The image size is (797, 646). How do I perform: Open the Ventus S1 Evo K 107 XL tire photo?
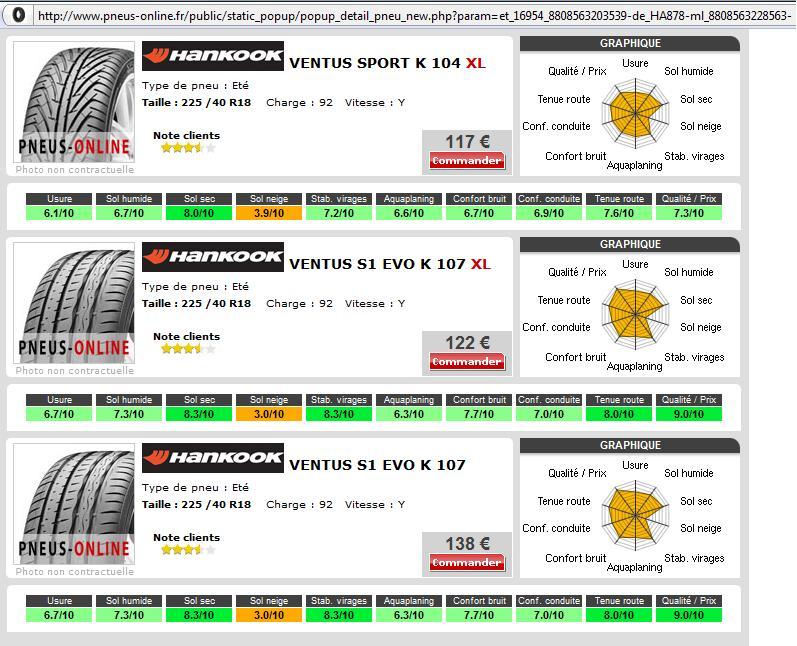pos(74,303)
